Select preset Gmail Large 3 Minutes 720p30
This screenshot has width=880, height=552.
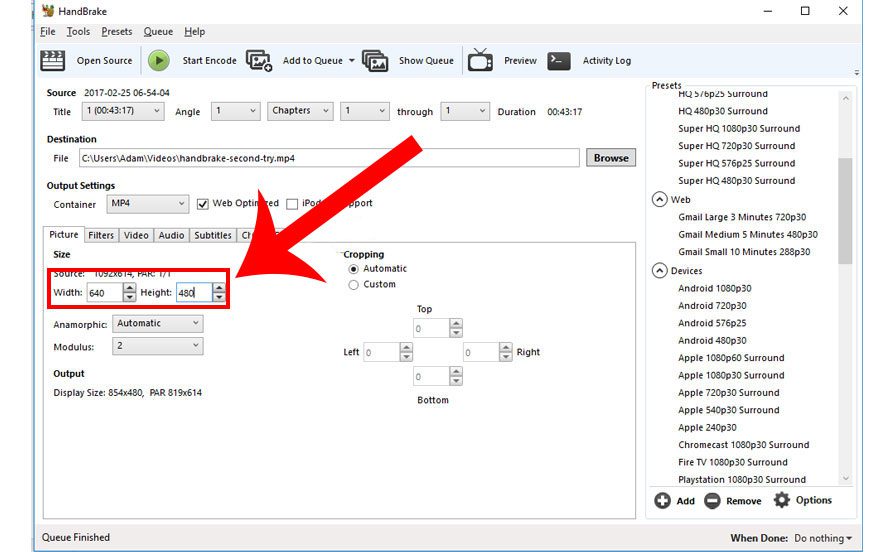(742, 217)
